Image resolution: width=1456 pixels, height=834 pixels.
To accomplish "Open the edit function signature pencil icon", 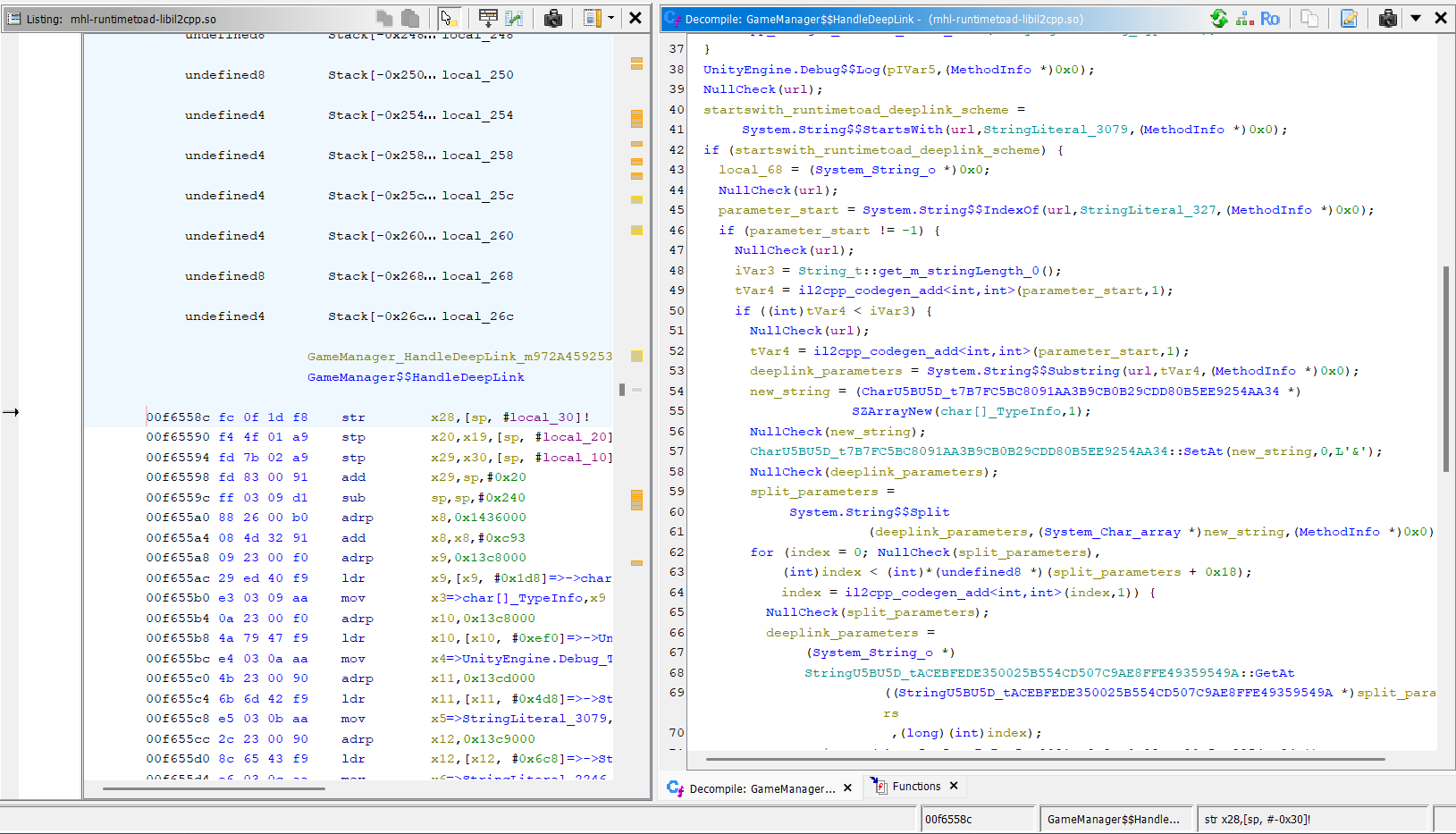I will (x=1349, y=18).
